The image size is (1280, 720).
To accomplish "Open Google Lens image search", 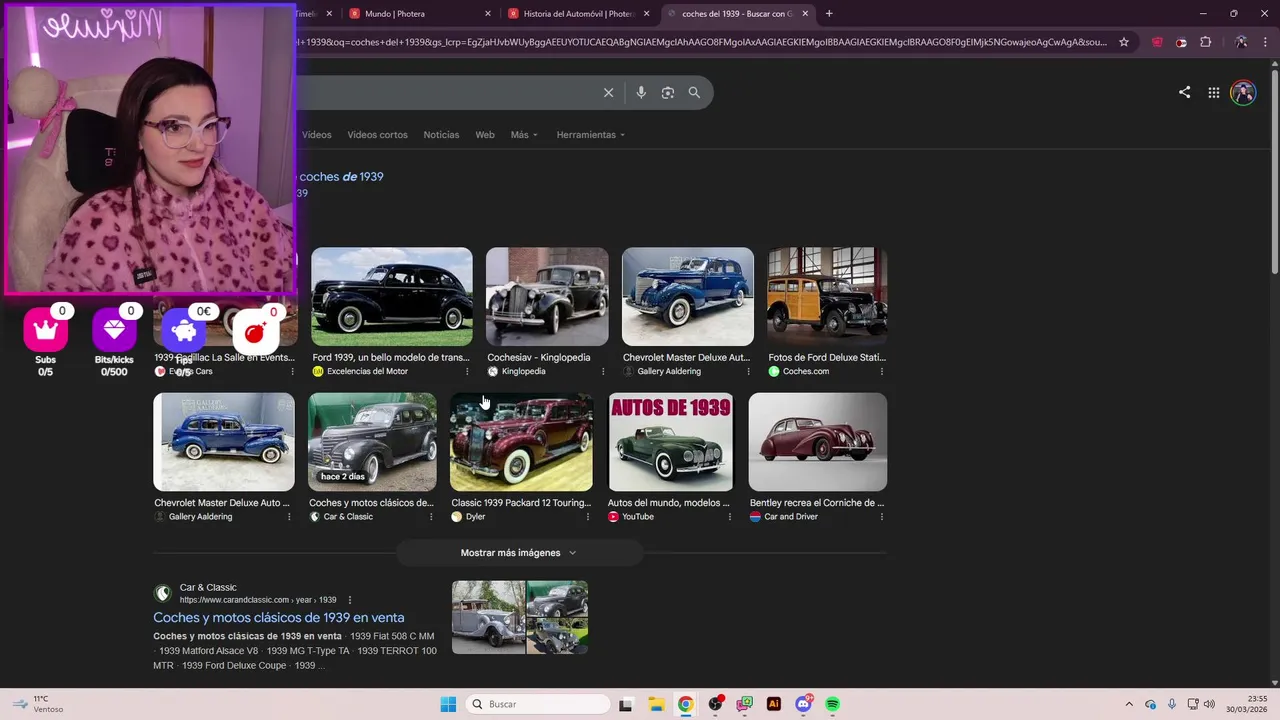I will coord(667,92).
